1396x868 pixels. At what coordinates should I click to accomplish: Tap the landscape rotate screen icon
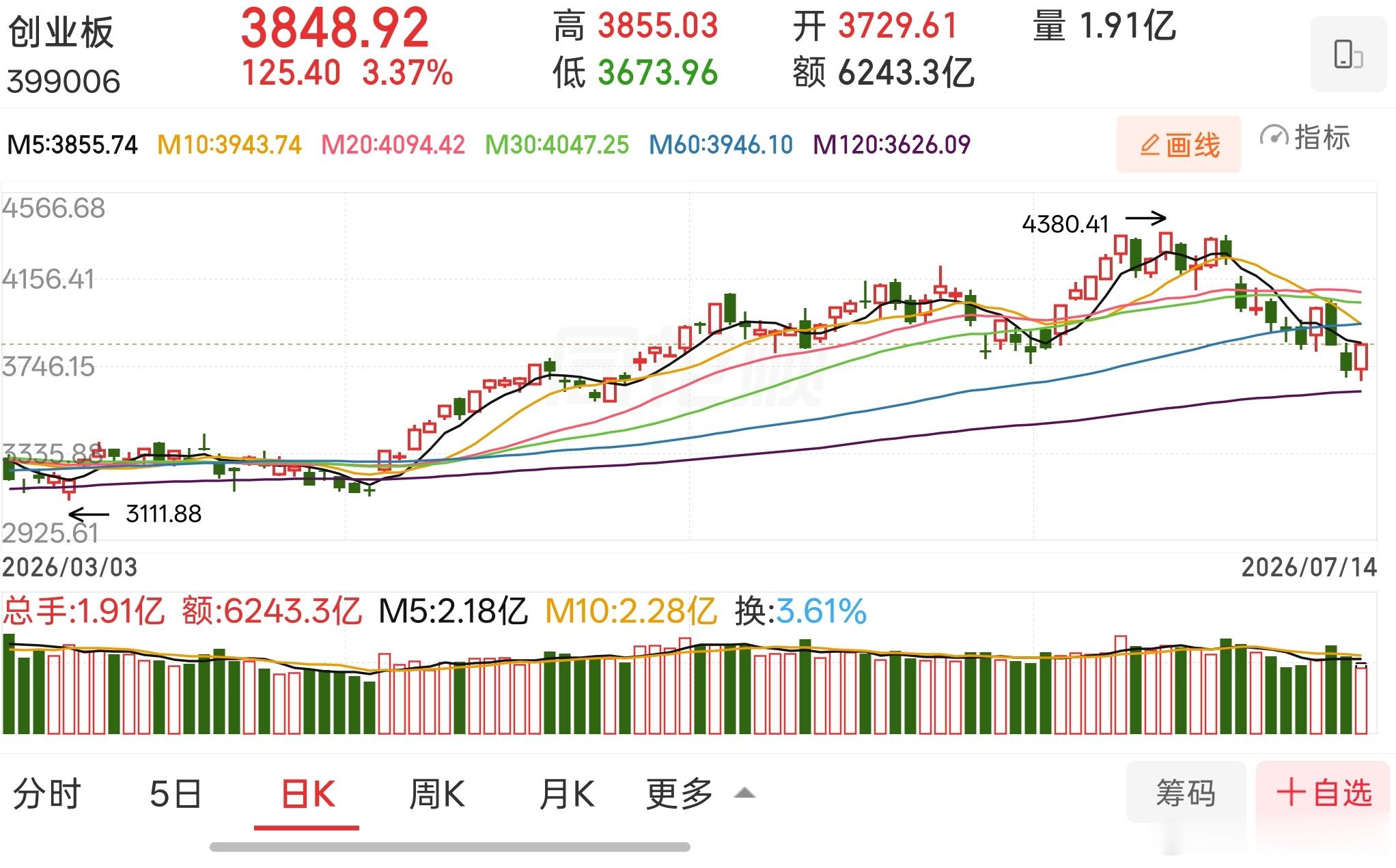(1348, 54)
